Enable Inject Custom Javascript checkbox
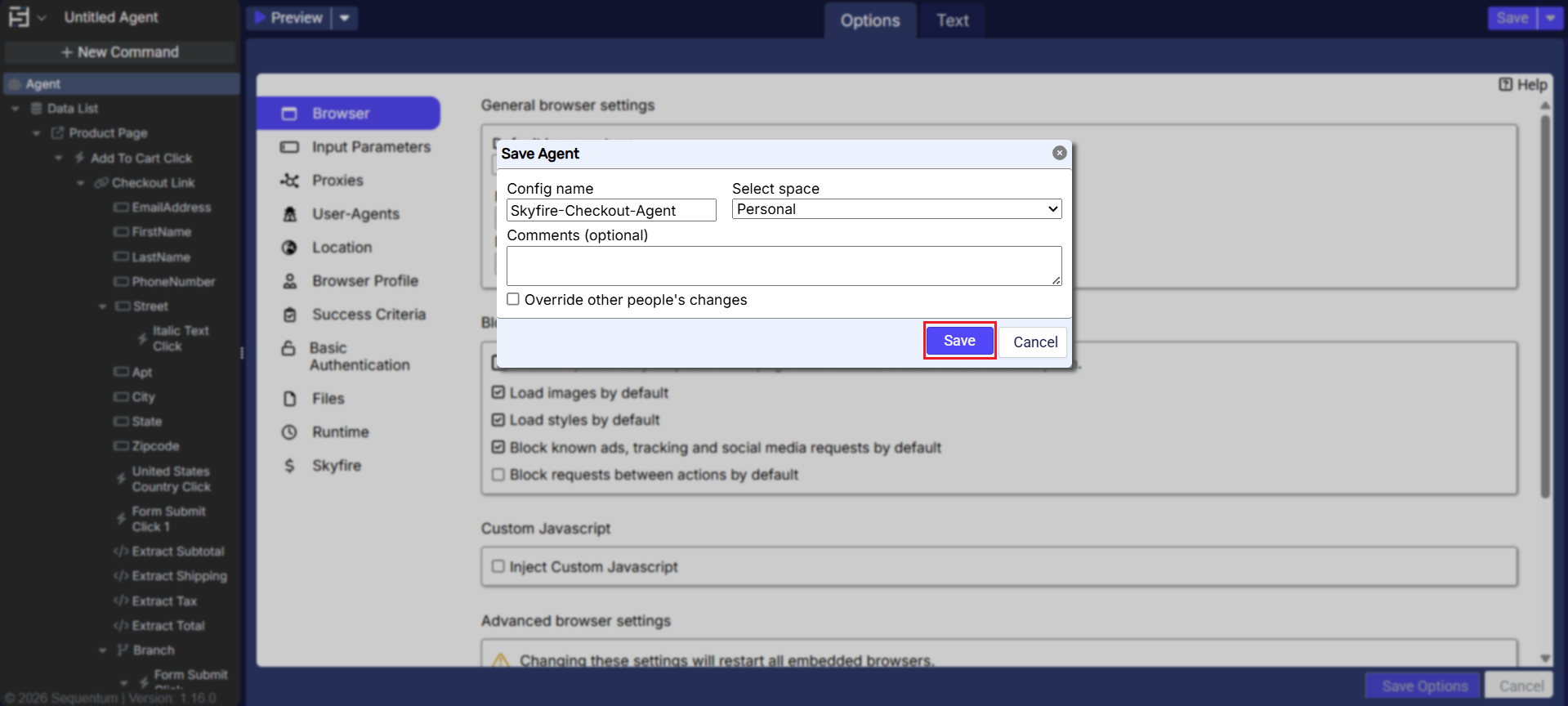The width and height of the screenshot is (1568, 706). 498,566
